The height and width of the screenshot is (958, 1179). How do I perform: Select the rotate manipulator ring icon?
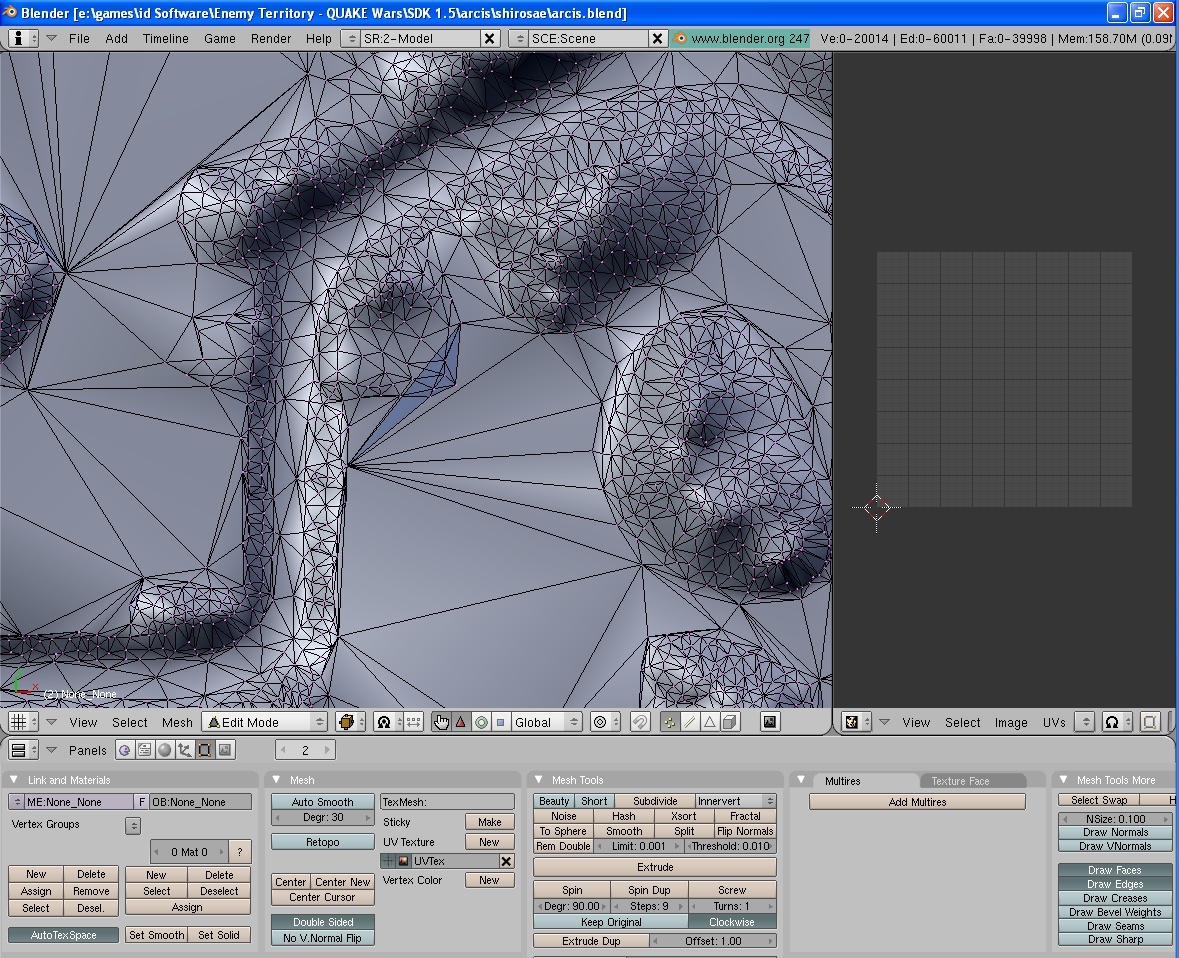coord(481,722)
